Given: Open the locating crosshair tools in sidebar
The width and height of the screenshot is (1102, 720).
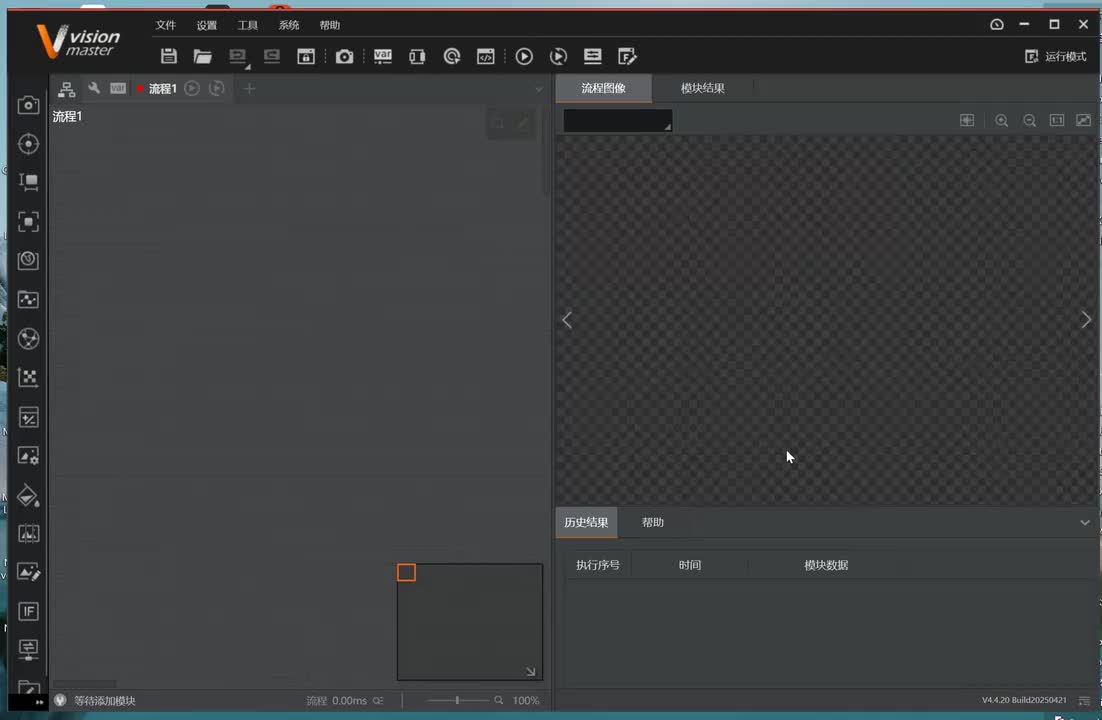Looking at the screenshot, I should tap(28, 143).
